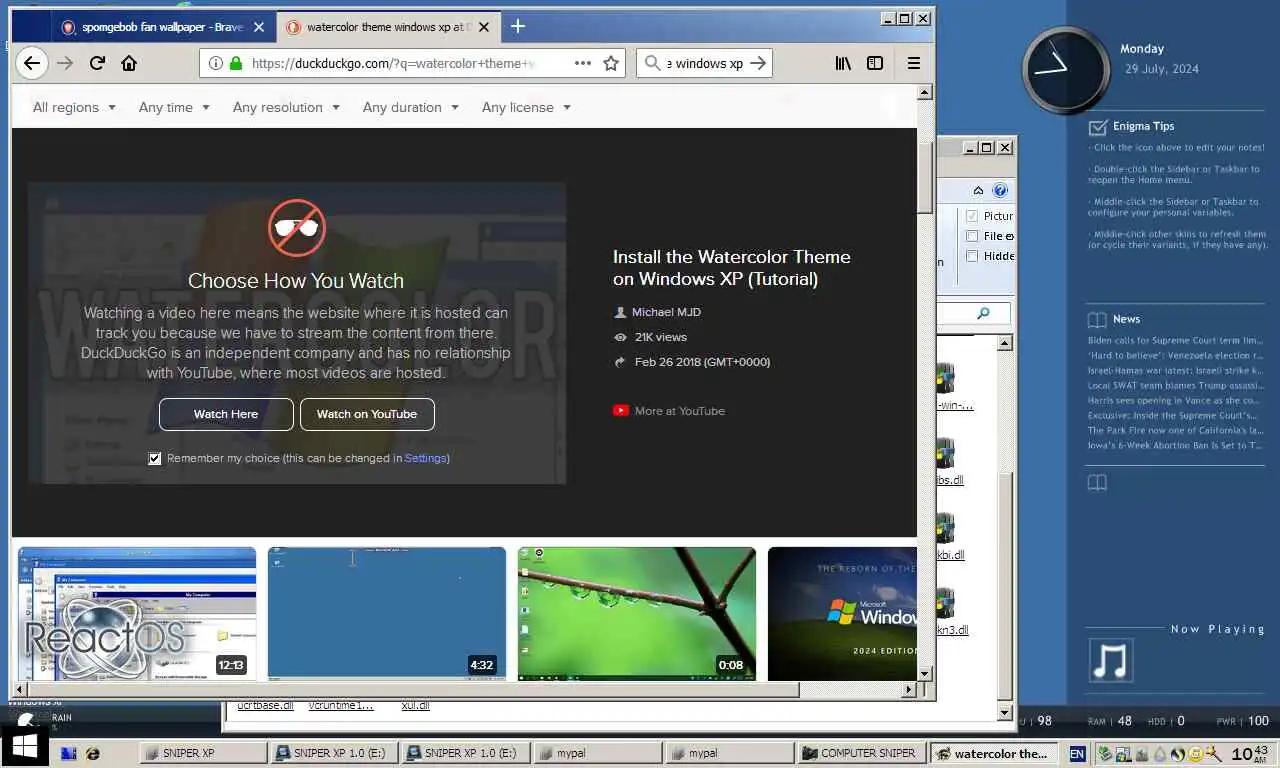
Task: Click the search box magnifier icon
Action: (653, 63)
